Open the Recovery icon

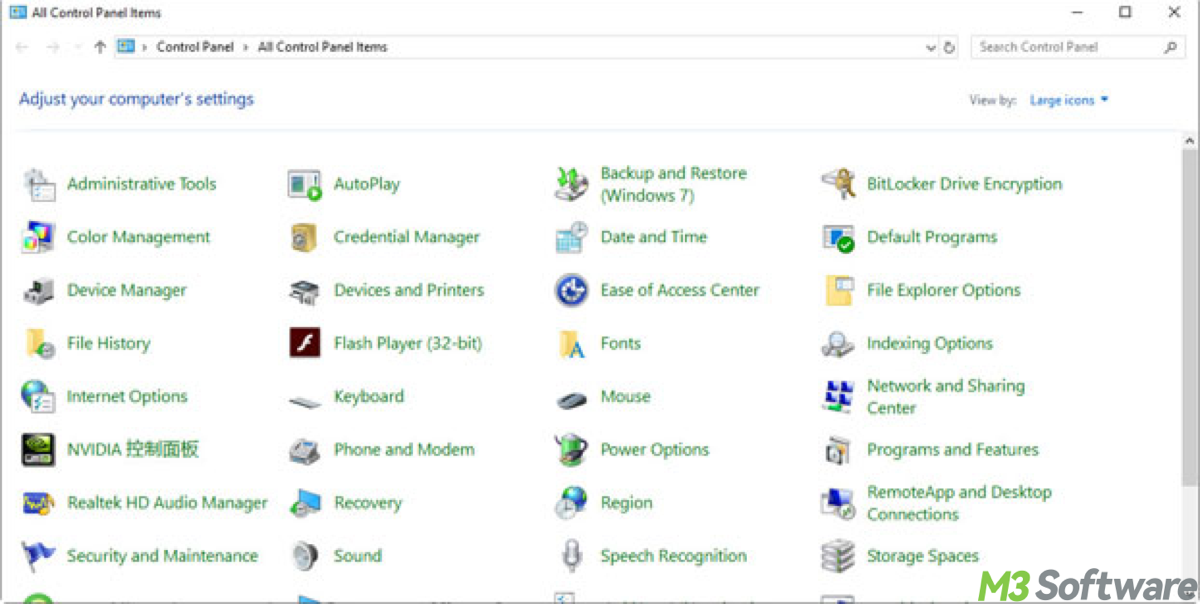(305, 502)
